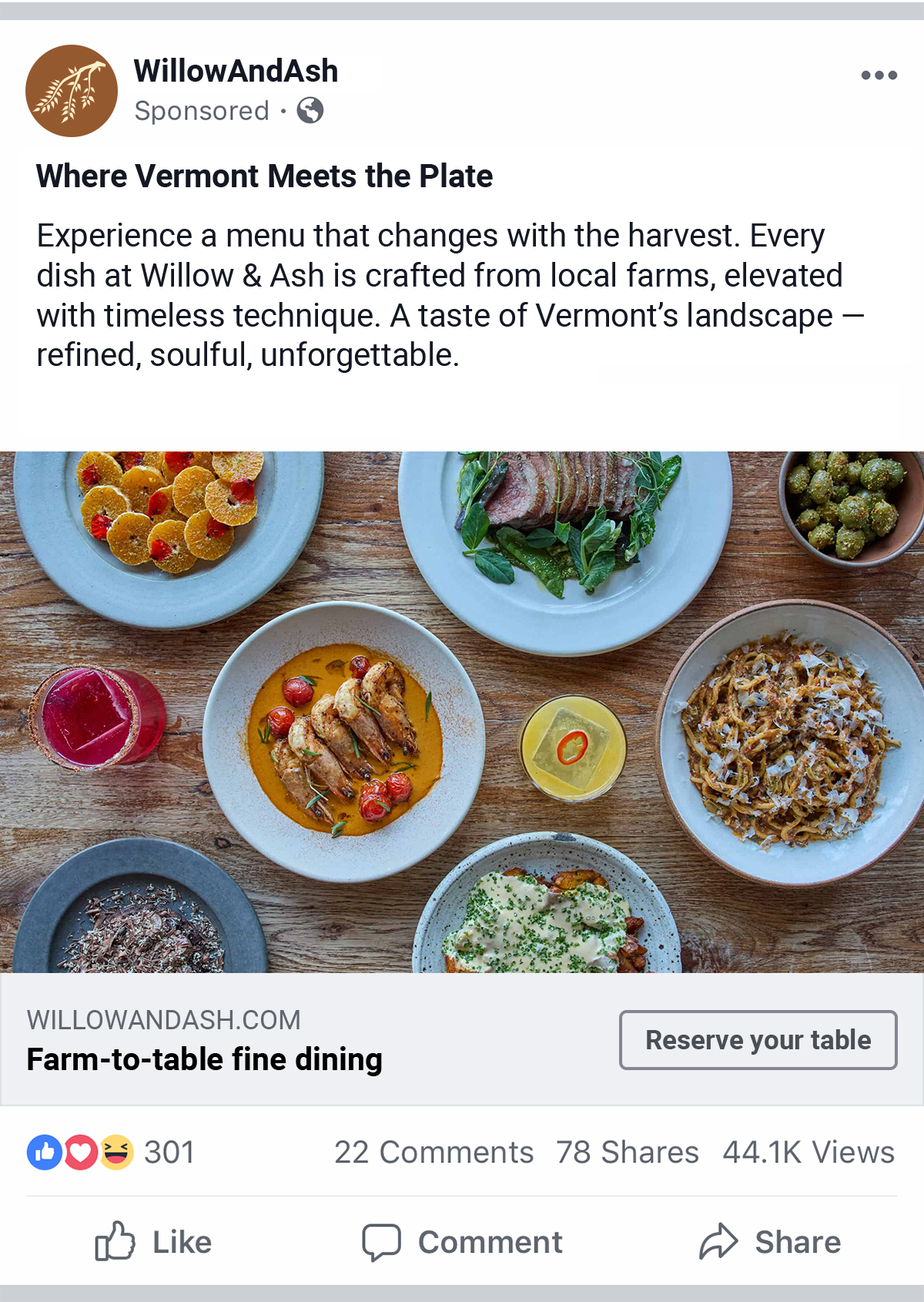Viewport: 924px width, 1302px height.
Task: Click the 44.1K Views count
Action: [808, 1153]
